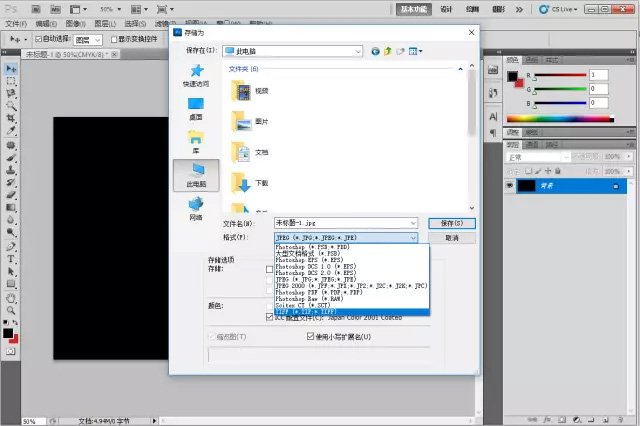Click the Quick Access icon in the sidebar
Screen dimensions: 640x426
(196, 75)
